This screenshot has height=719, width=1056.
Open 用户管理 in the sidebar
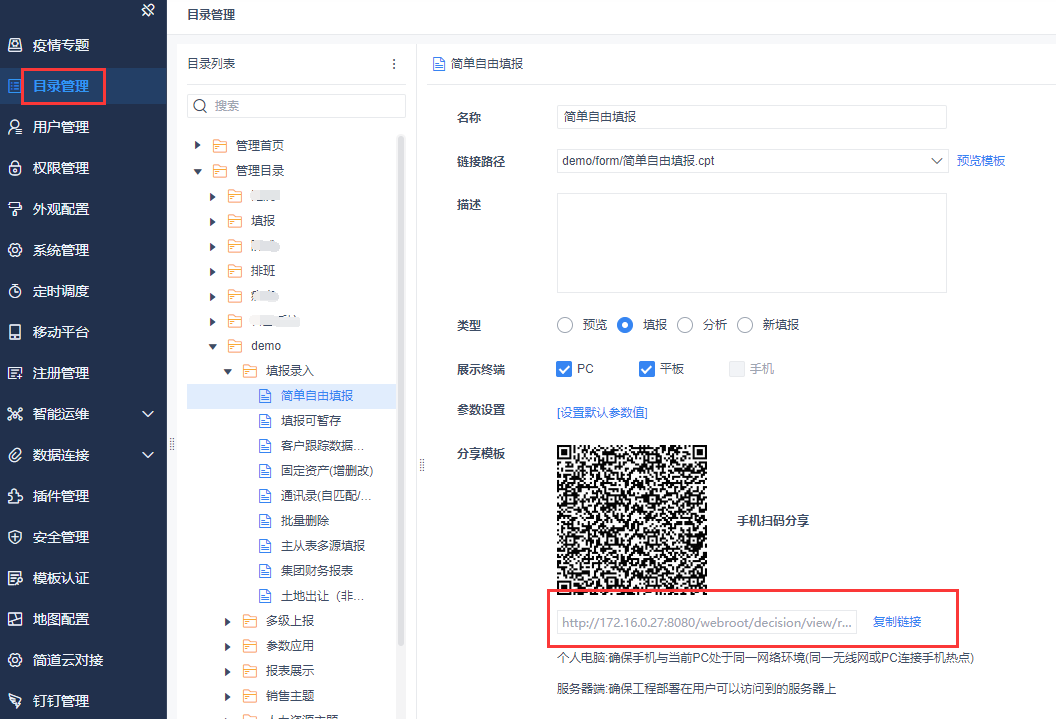coord(61,127)
